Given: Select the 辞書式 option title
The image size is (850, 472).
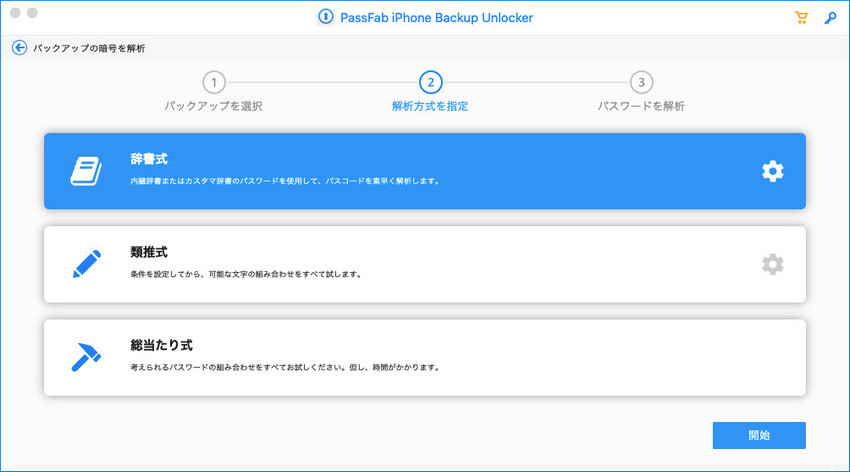Looking at the screenshot, I should [x=149, y=159].
